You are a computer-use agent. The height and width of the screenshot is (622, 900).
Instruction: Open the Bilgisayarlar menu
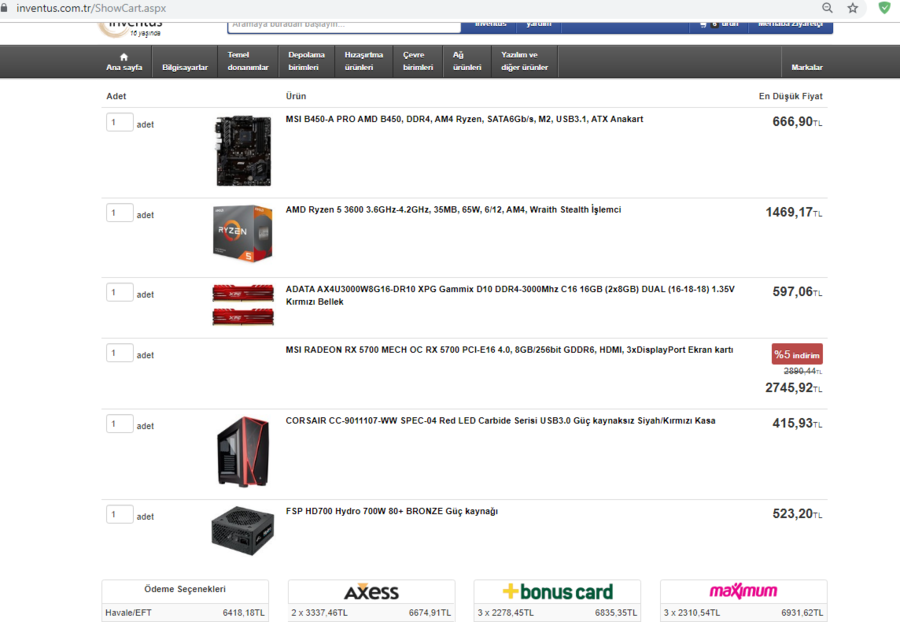tap(185, 61)
